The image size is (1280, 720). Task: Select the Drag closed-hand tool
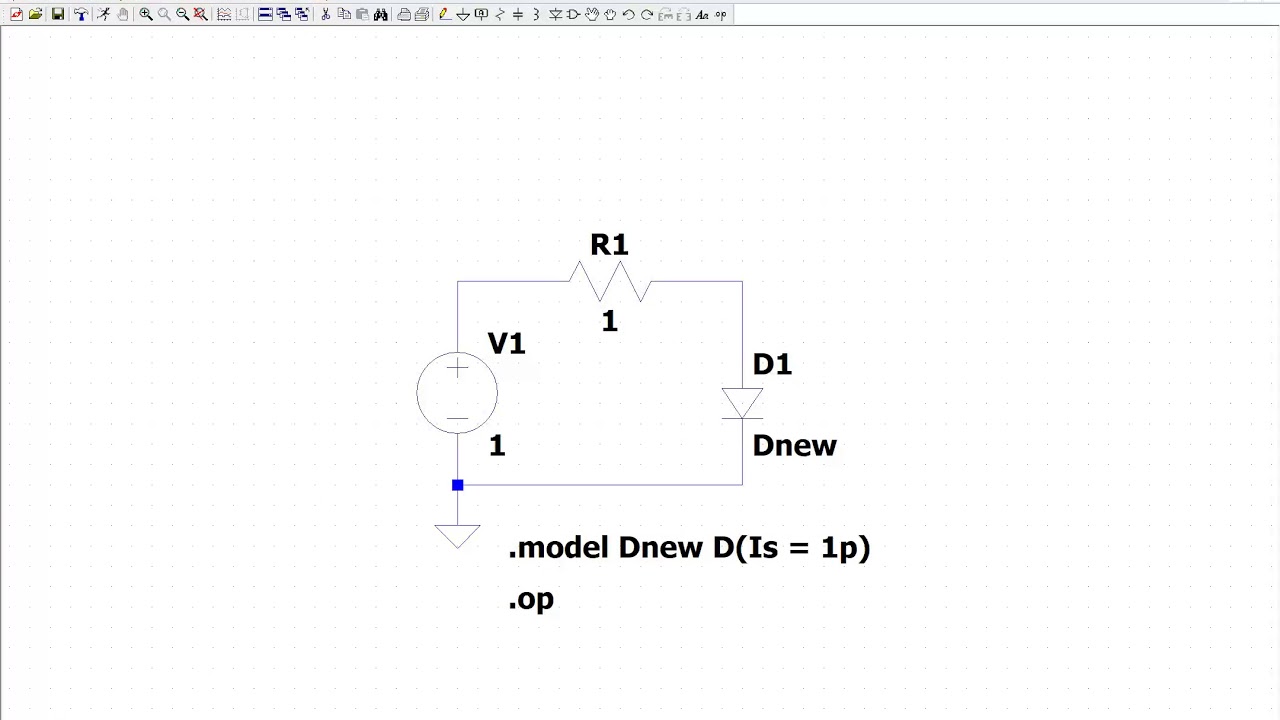(x=609, y=14)
